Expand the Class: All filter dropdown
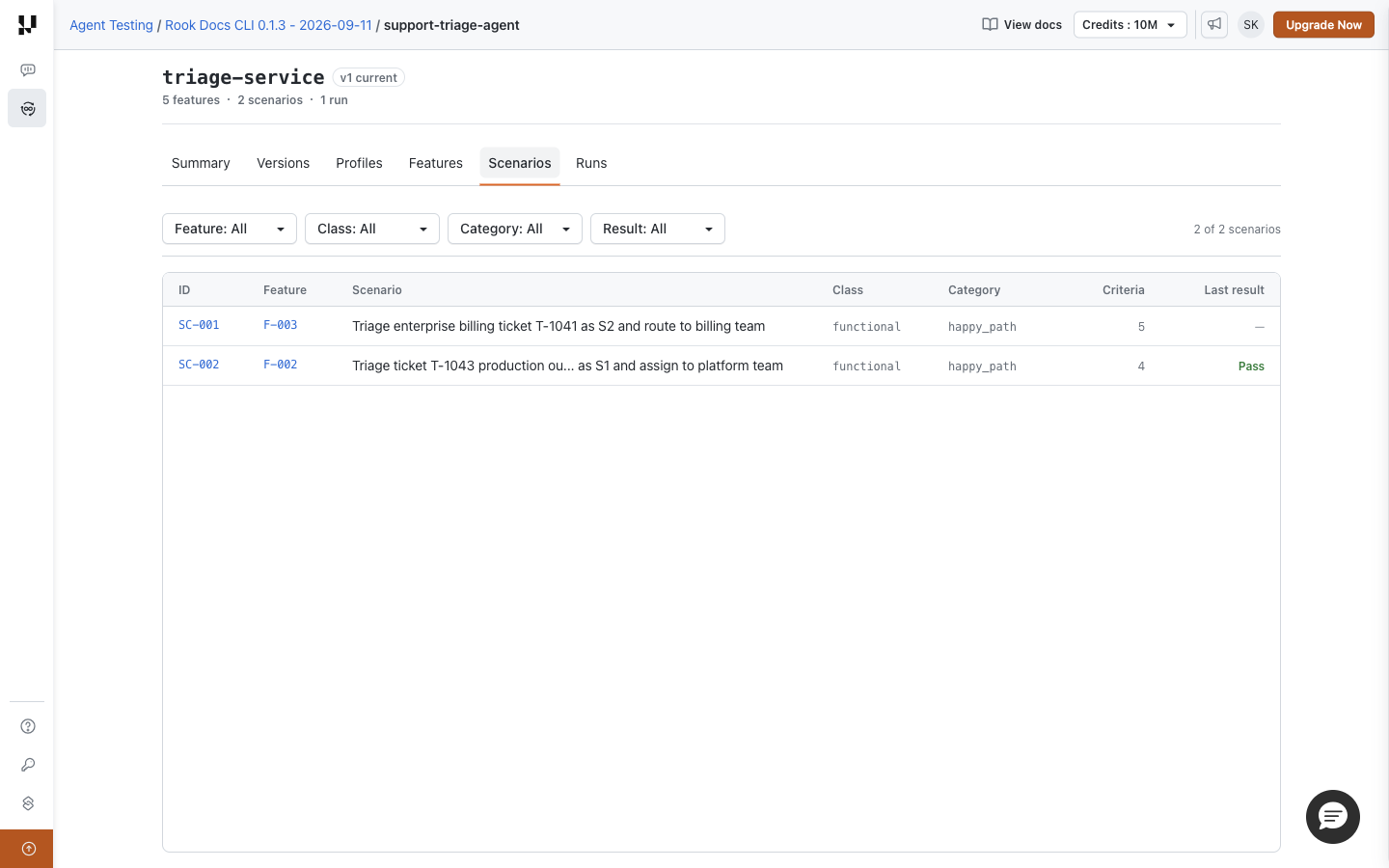 [372, 229]
